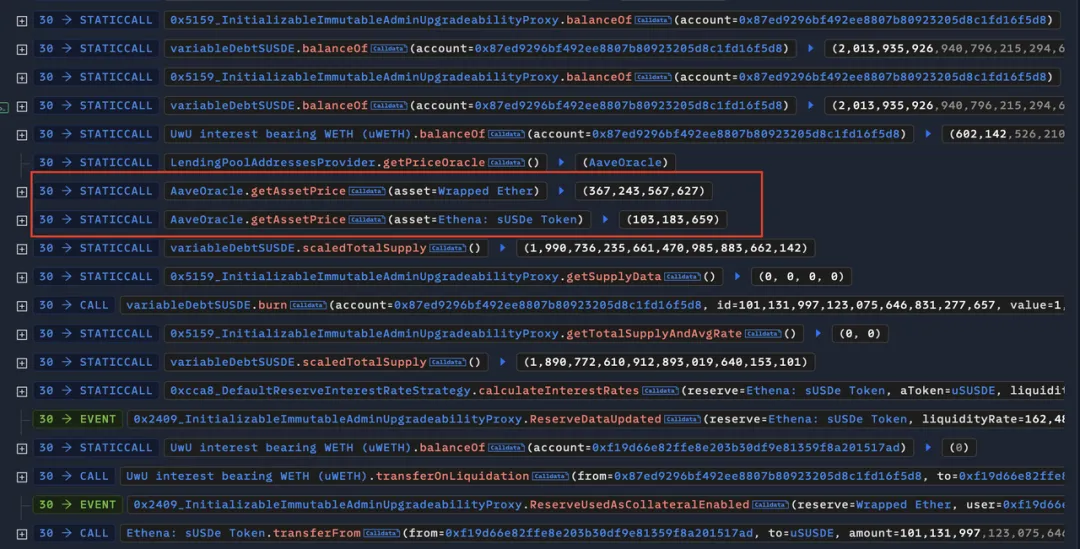
Task: Toggle output arrow of getTotalSupplyAndAvgRate row
Action: 818,333
